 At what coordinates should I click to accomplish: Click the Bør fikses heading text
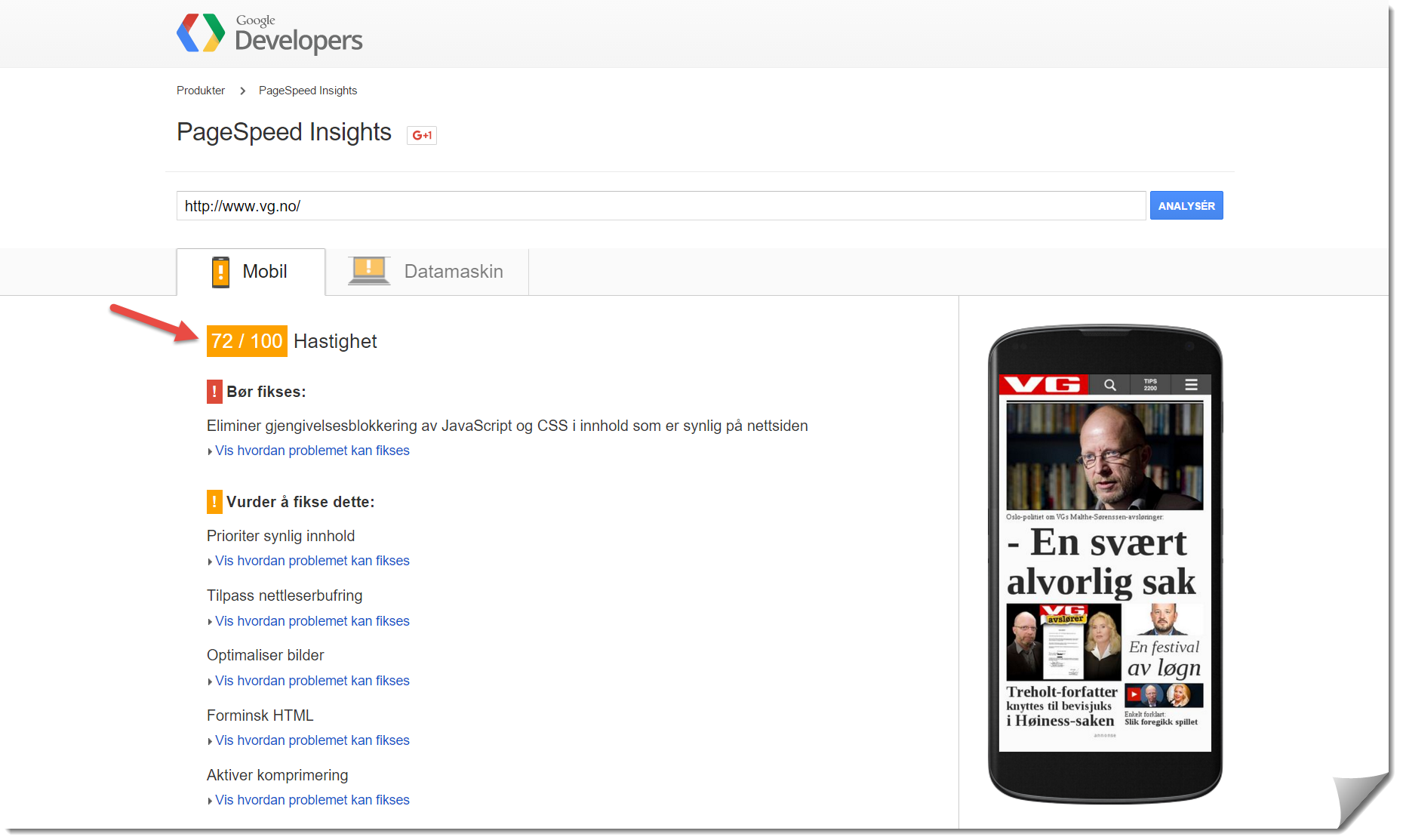(266, 392)
